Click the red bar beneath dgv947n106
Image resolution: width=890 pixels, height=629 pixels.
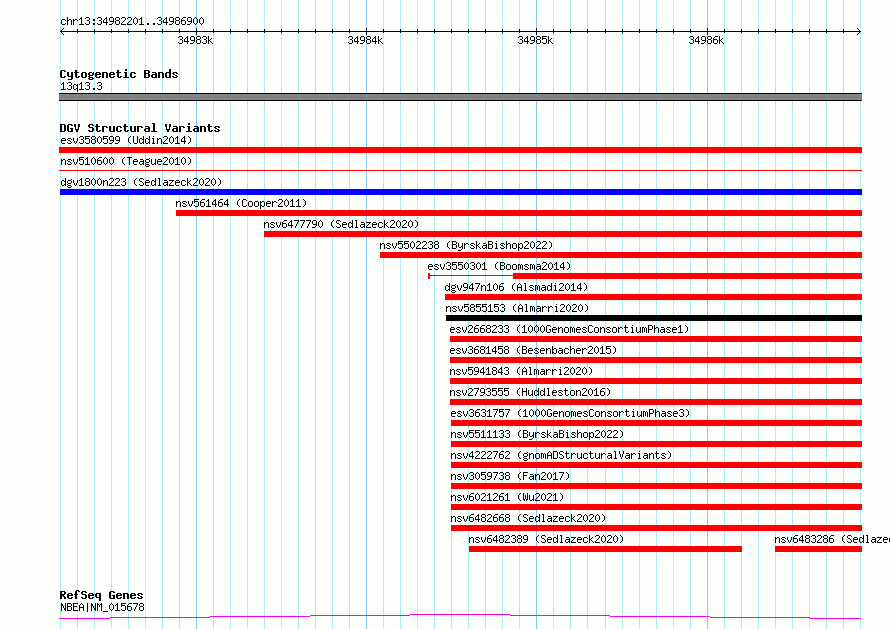(x=653, y=297)
